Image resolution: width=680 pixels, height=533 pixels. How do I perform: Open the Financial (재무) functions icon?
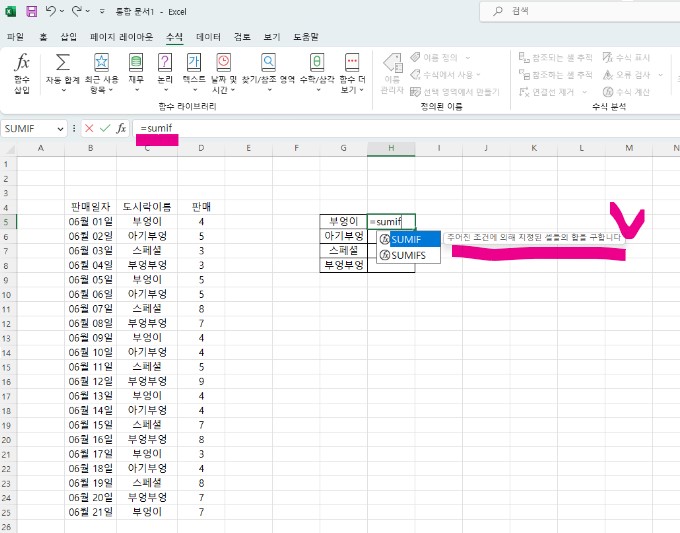[136, 62]
